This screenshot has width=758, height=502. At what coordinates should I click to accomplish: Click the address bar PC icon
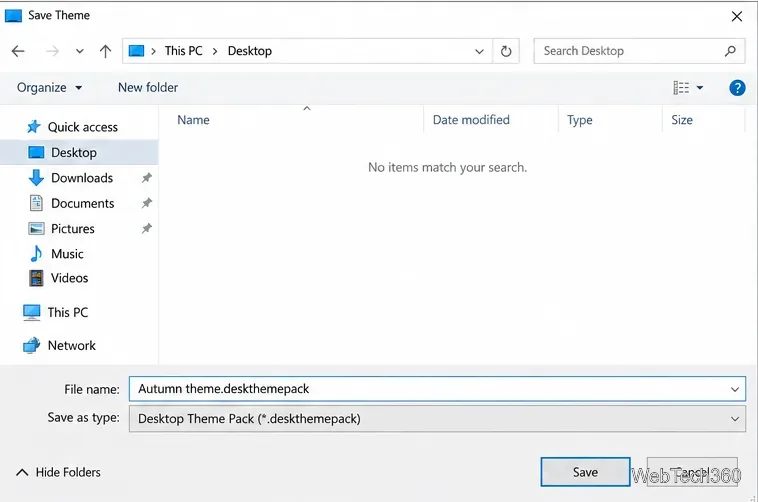click(x=136, y=51)
